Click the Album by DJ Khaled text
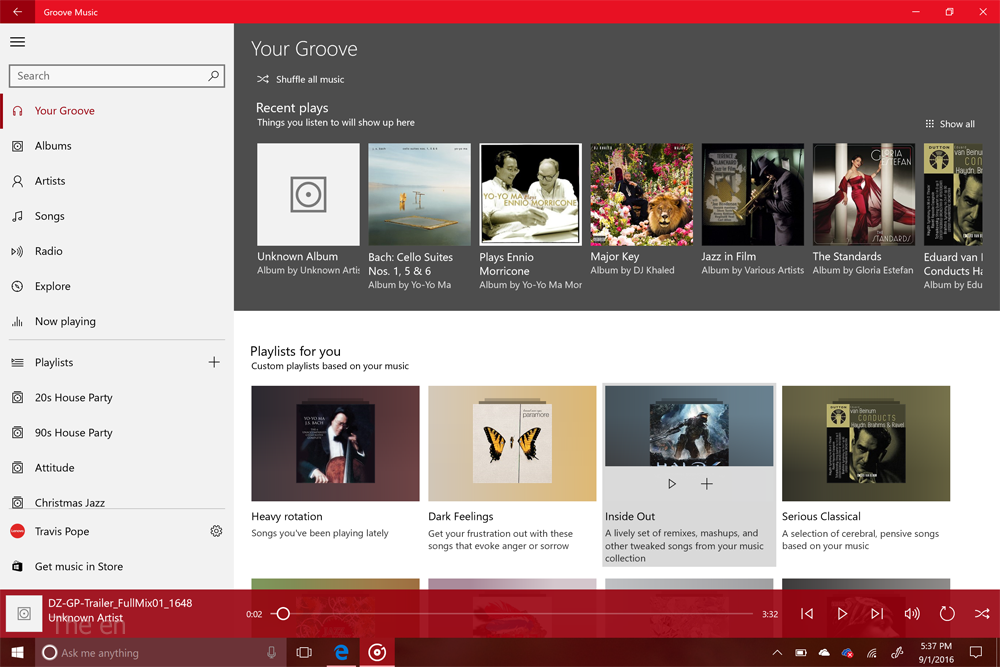 tap(632, 270)
